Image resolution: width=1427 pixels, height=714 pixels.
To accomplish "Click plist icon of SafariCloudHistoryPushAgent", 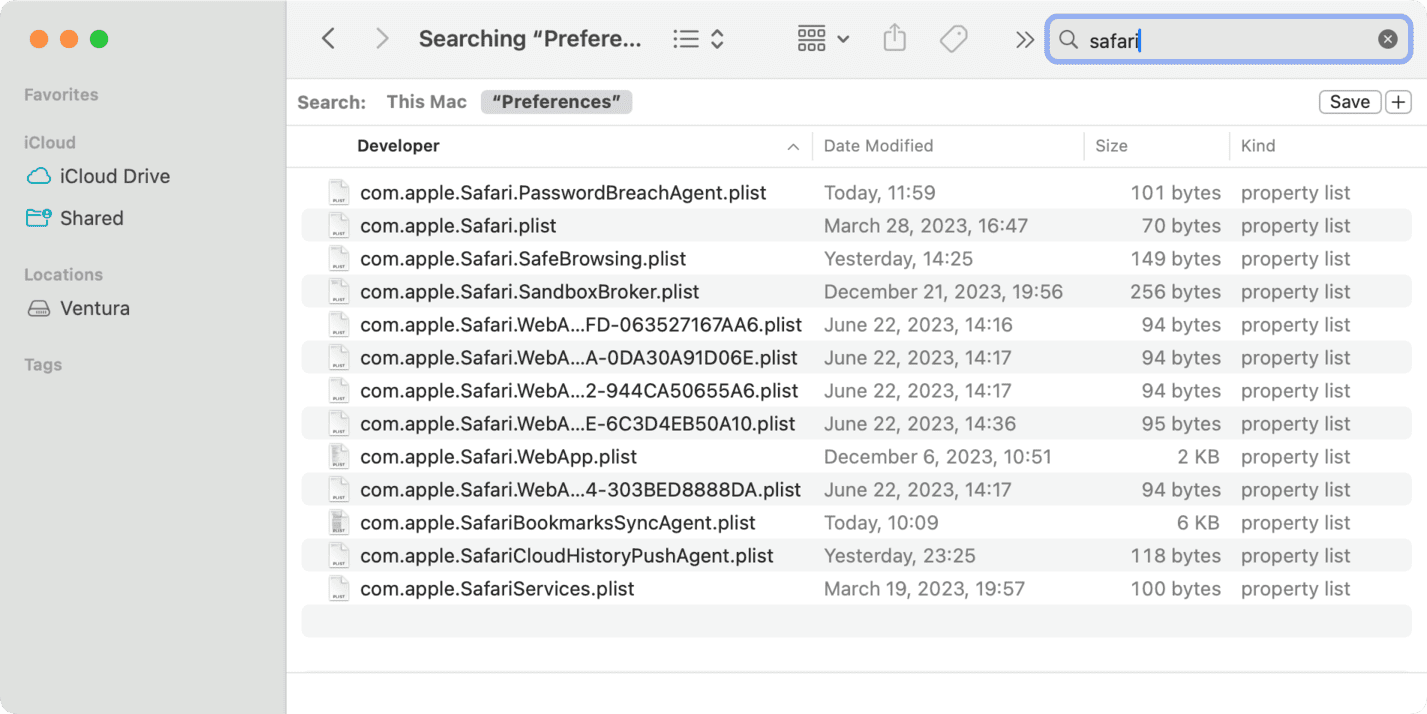I will 340,556.
